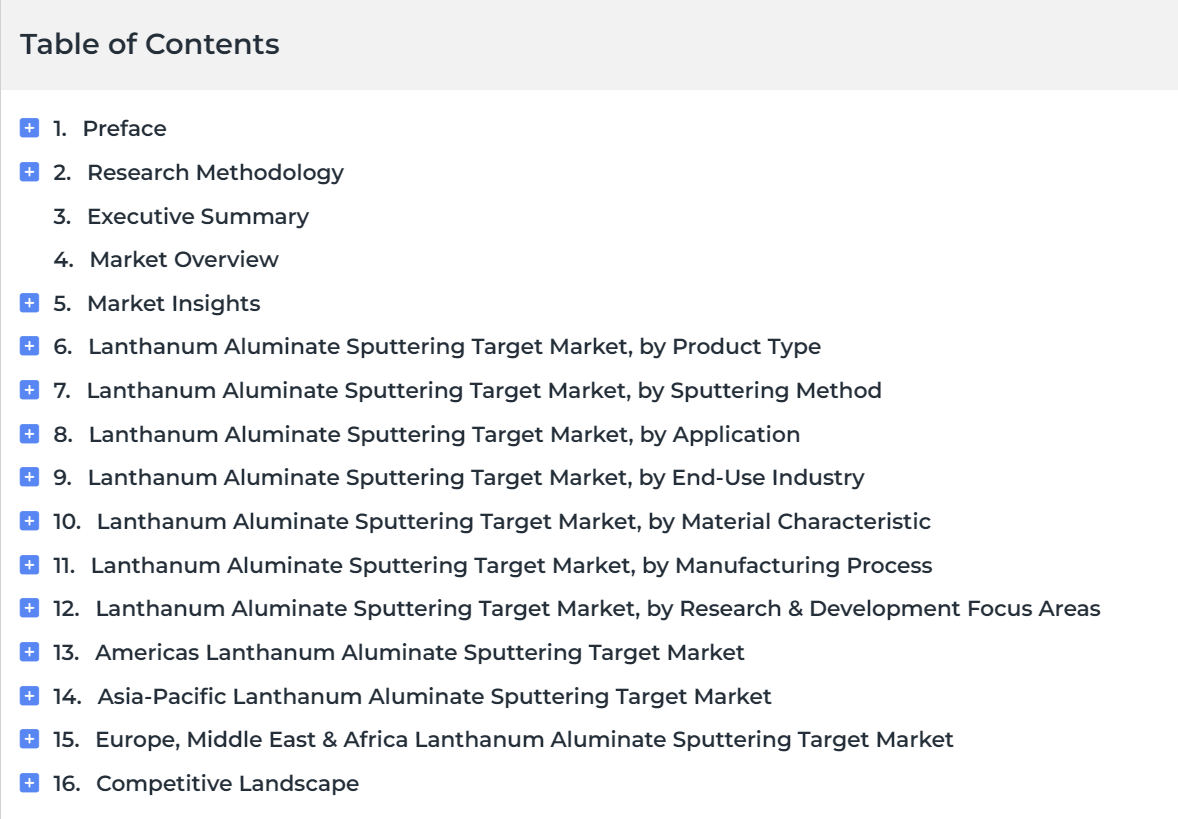Expand Research Methodology with its plus icon
The image size is (1178, 819).
[x=29, y=172]
